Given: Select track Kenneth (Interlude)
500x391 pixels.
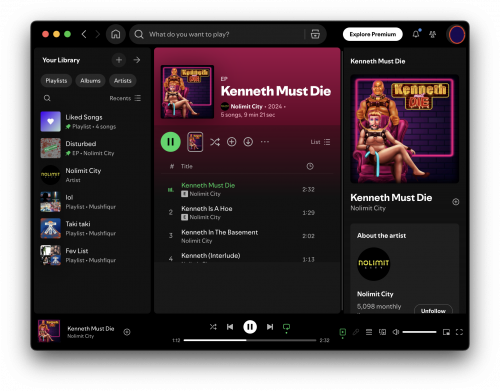Looking at the screenshot, I should coord(247,257).
